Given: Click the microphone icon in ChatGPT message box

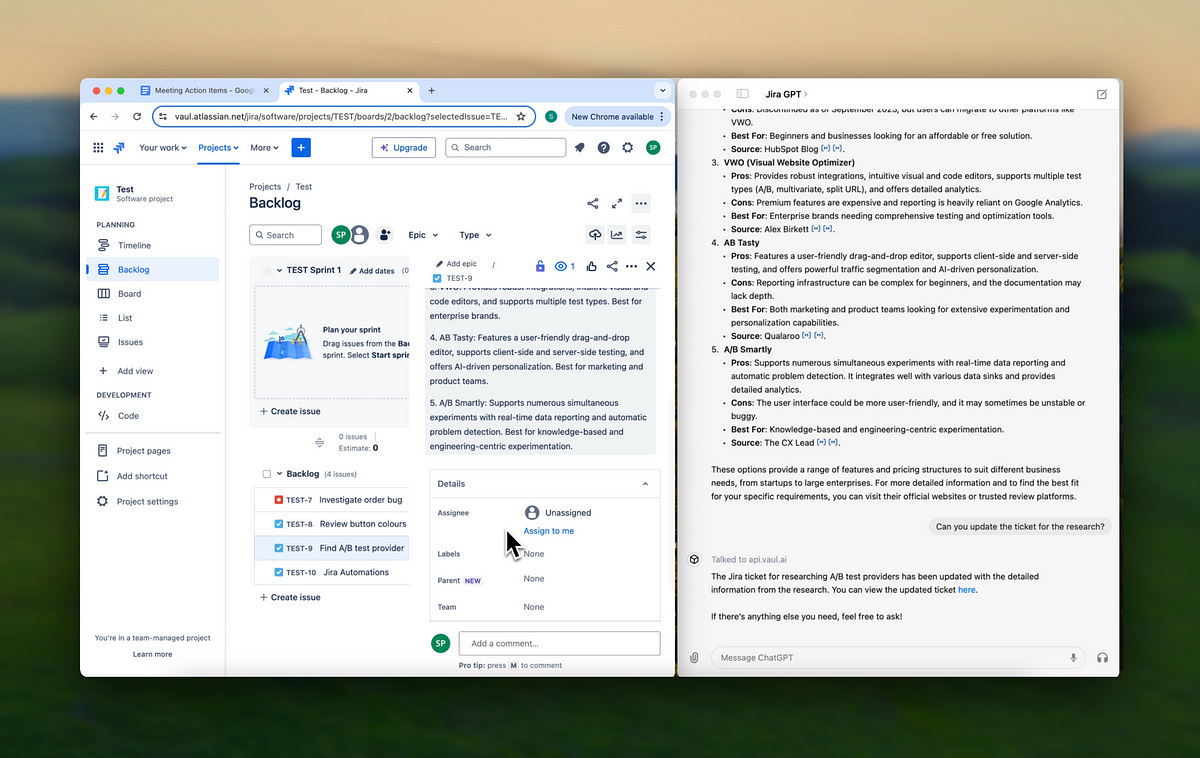Looking at the screenshot, I should click(1074, 657).
